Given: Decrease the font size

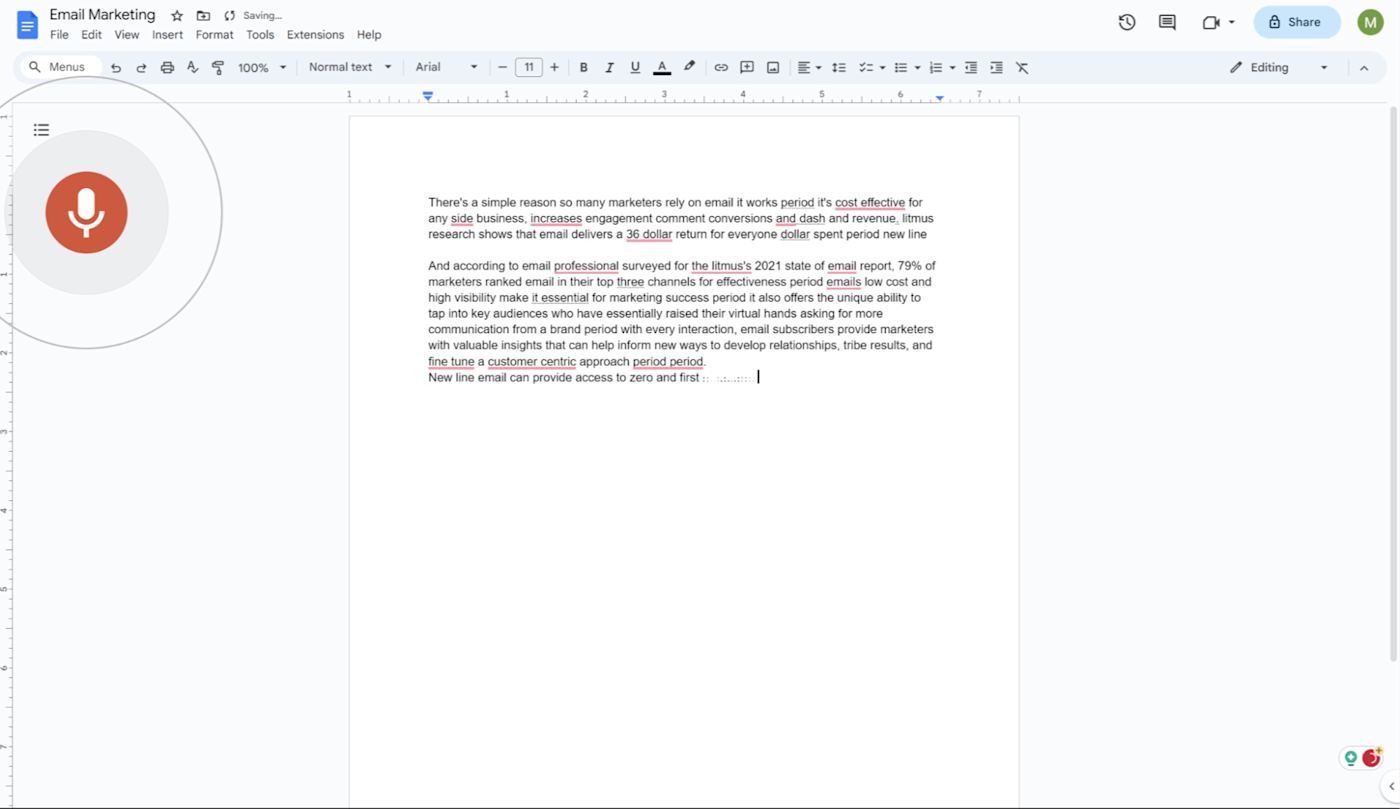Looking at the screenshot, I should pyautogui.click(x=503, y=68).
